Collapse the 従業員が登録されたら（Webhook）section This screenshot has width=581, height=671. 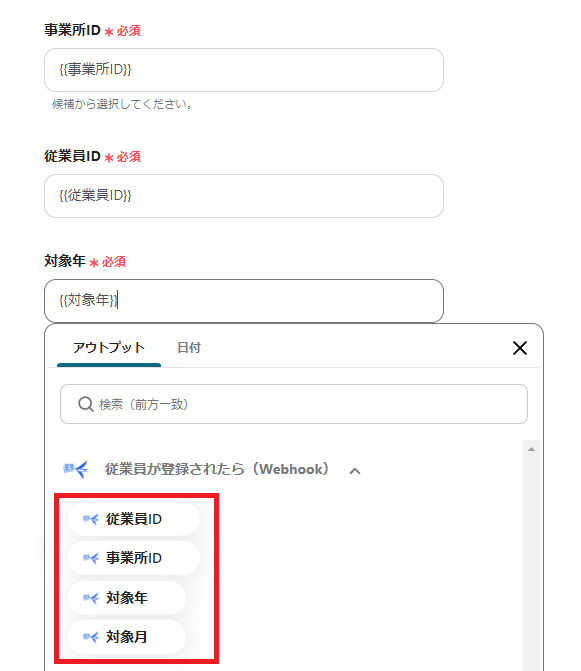pos(355,471)
